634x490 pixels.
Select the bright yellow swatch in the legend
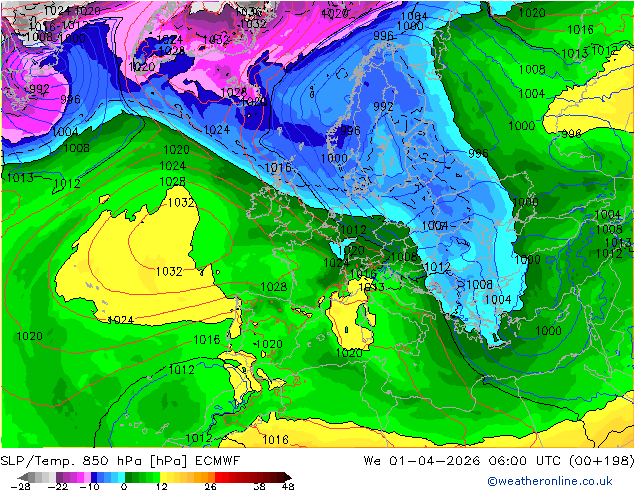click(163, 477)
